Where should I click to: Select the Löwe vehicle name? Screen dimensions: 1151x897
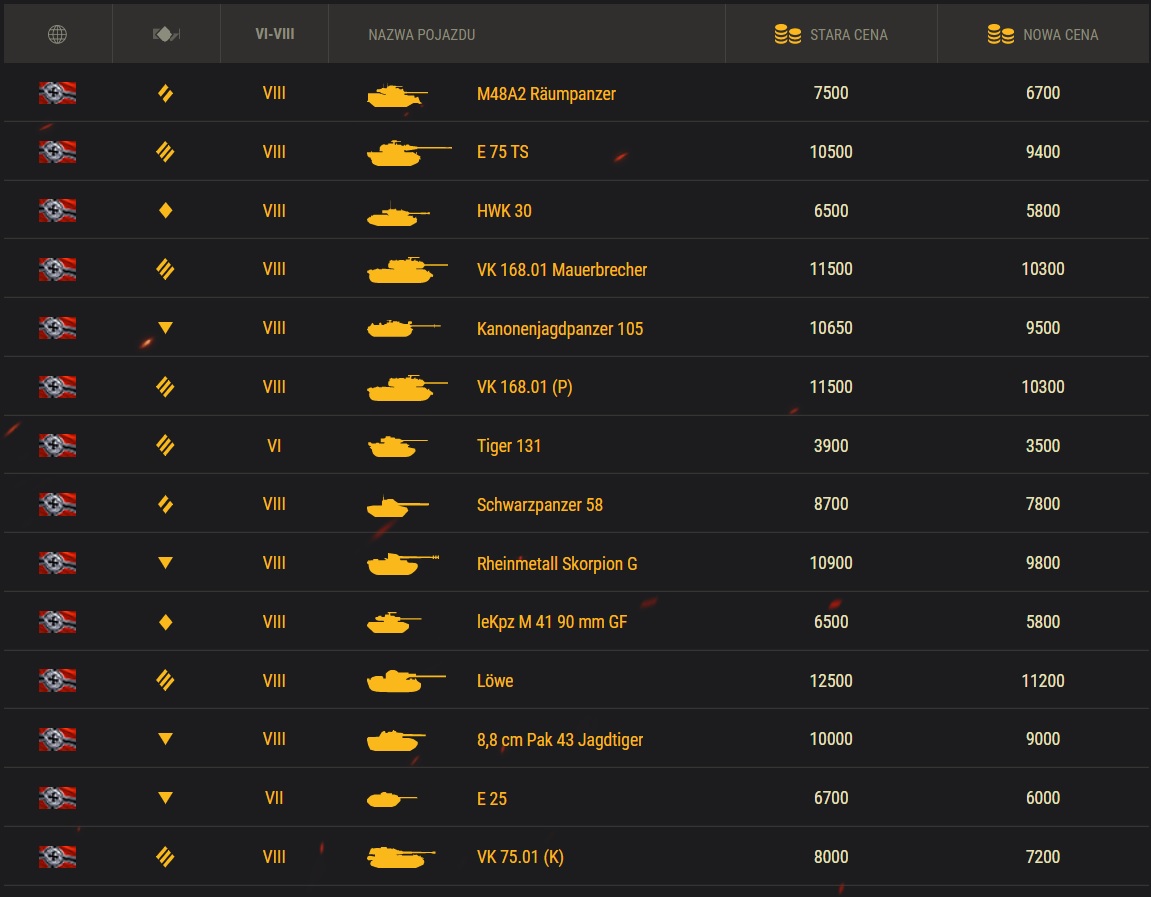(x=495, y=680)
